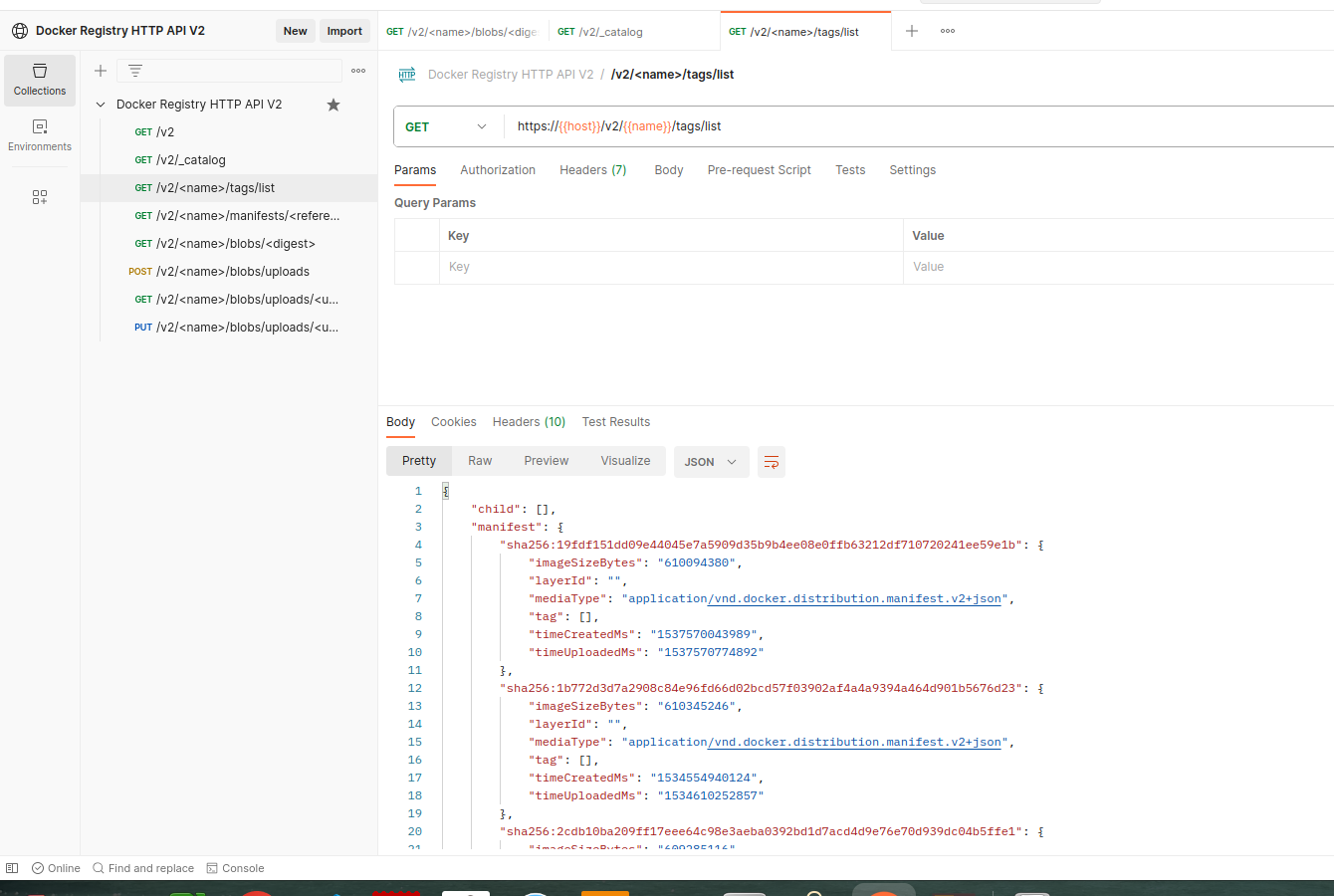Click the configure workspace sidebar grid icon
This screenshot has width=1334, height=896.
40,197
